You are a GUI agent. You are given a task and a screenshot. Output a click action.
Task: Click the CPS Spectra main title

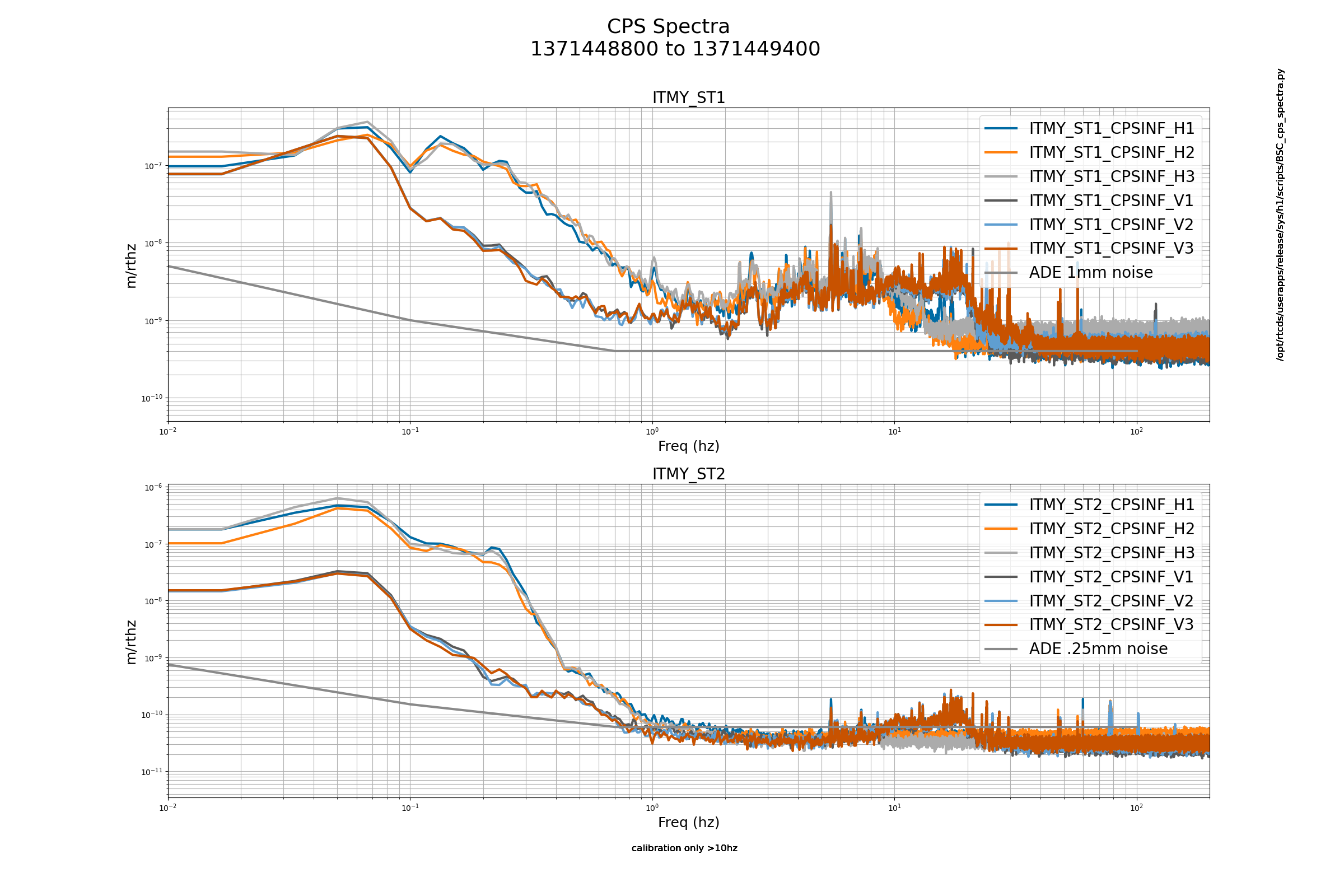[x=668, y=27]
